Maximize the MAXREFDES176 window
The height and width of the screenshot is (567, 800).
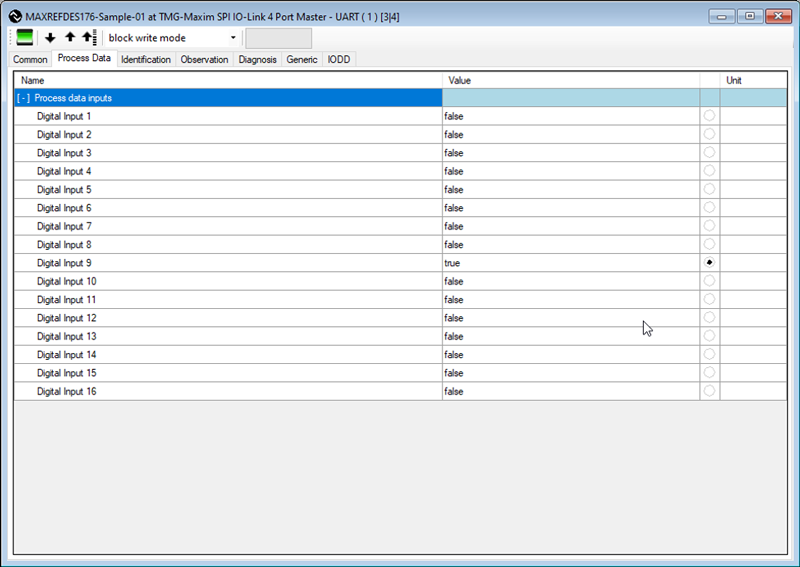(x=749, y=16)
